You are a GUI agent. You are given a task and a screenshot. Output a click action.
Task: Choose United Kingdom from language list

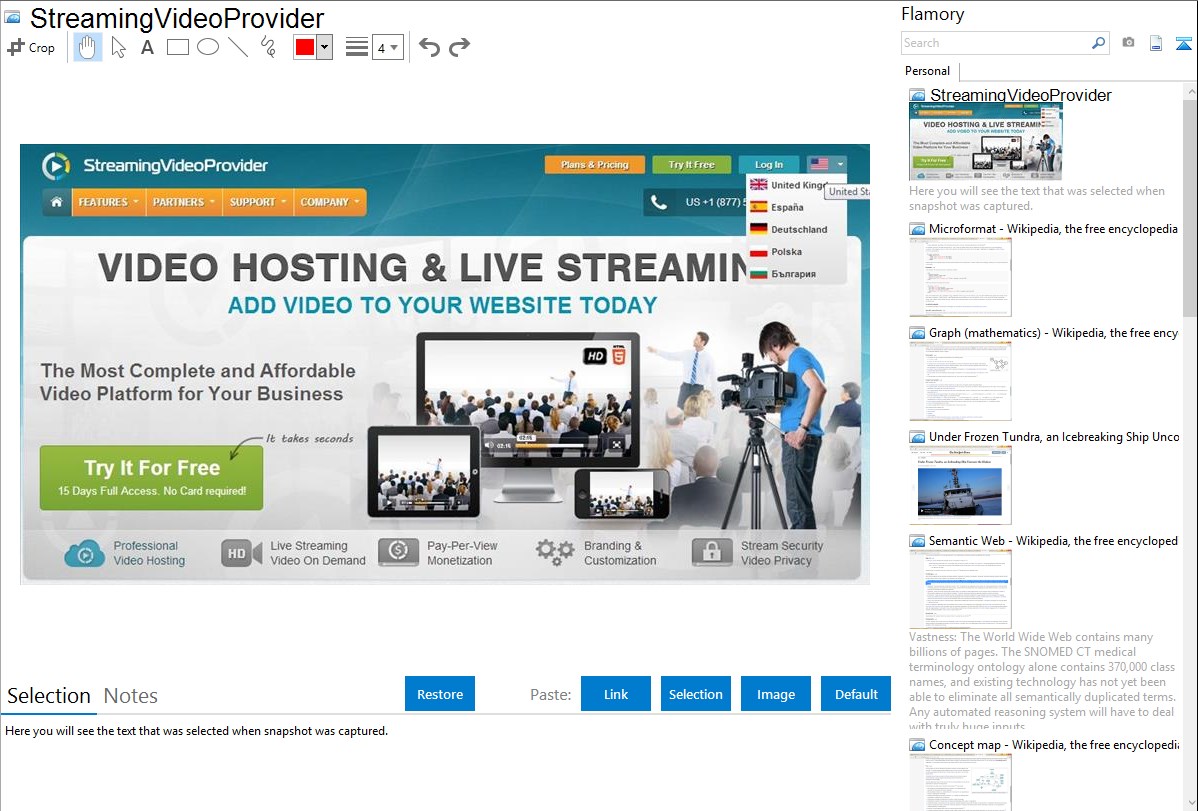coord(788,185)
